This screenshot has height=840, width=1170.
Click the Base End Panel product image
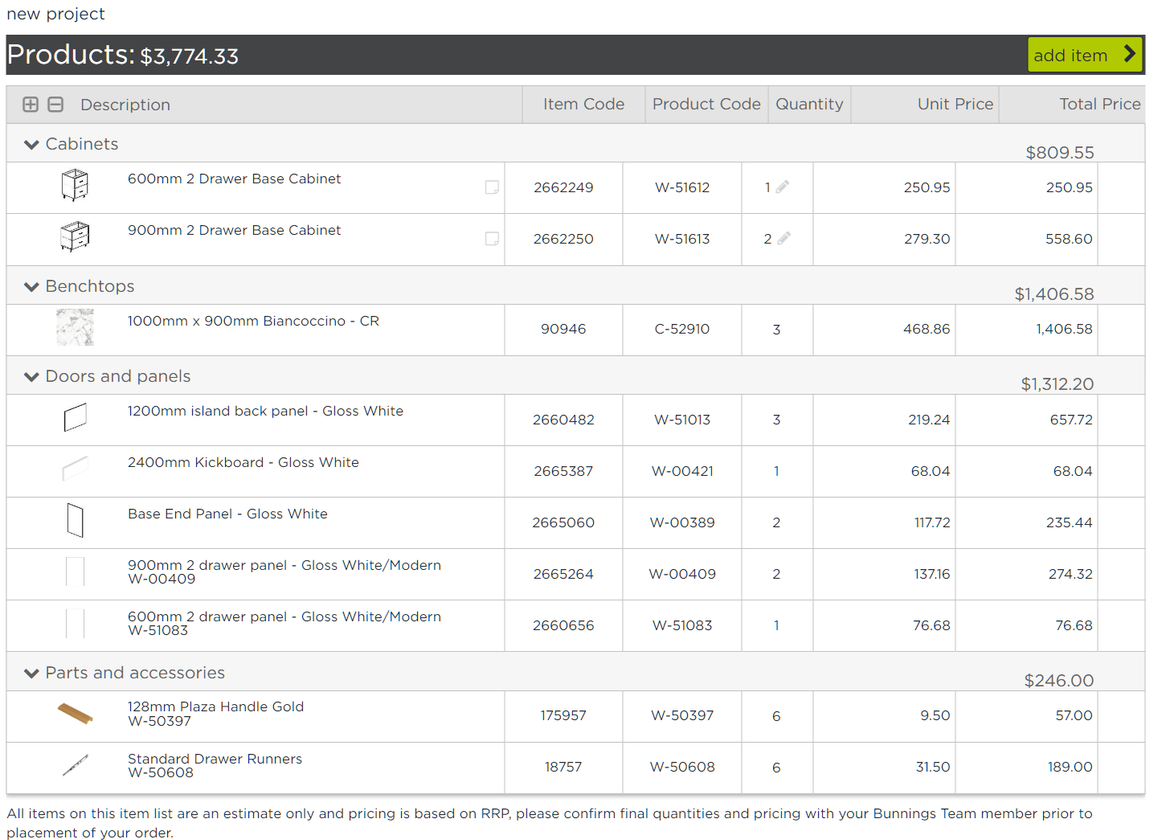[x=75, y=521]
